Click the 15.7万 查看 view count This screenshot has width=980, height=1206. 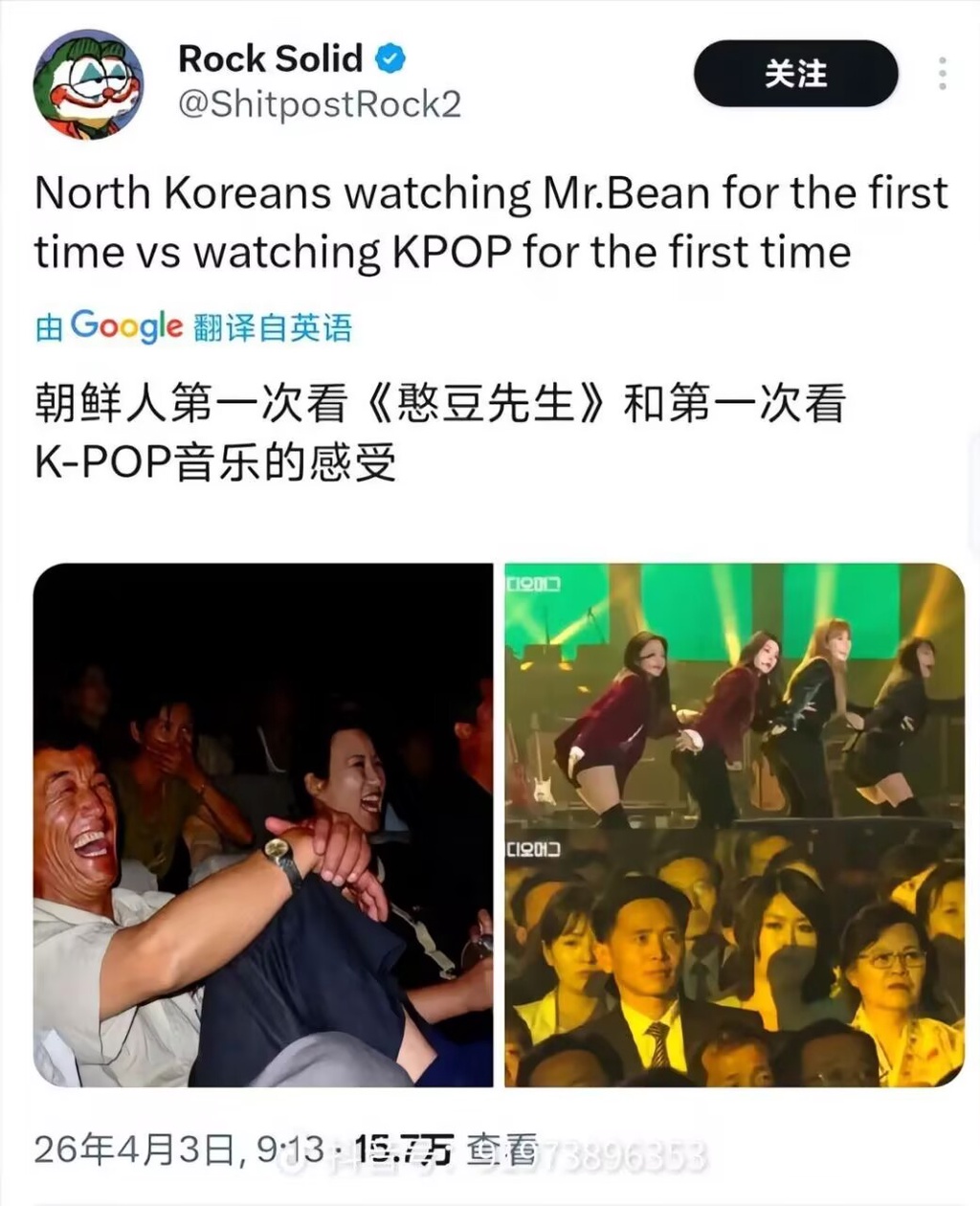pyautogui.click(x=447, y=1149)
